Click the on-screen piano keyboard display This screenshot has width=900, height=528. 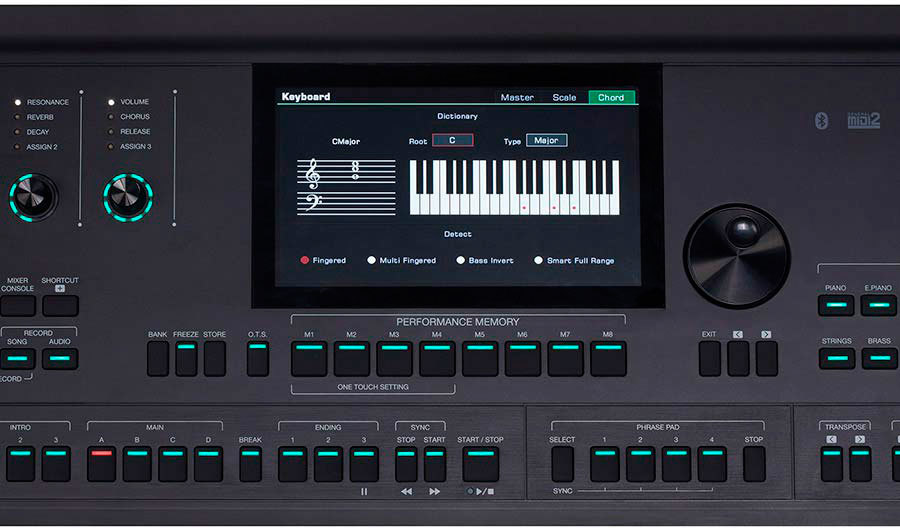[514, 187]
